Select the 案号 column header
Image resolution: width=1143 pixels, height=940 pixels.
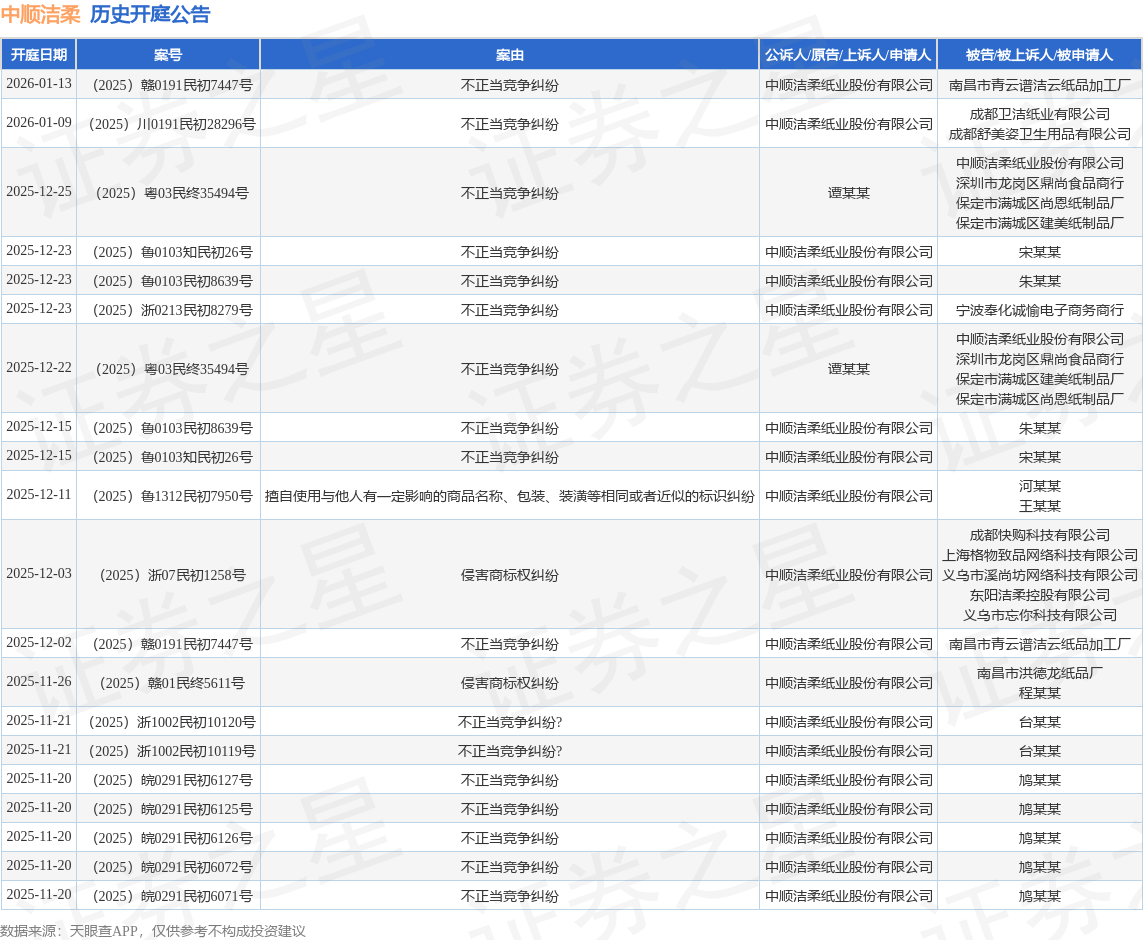tap(168, 55)
